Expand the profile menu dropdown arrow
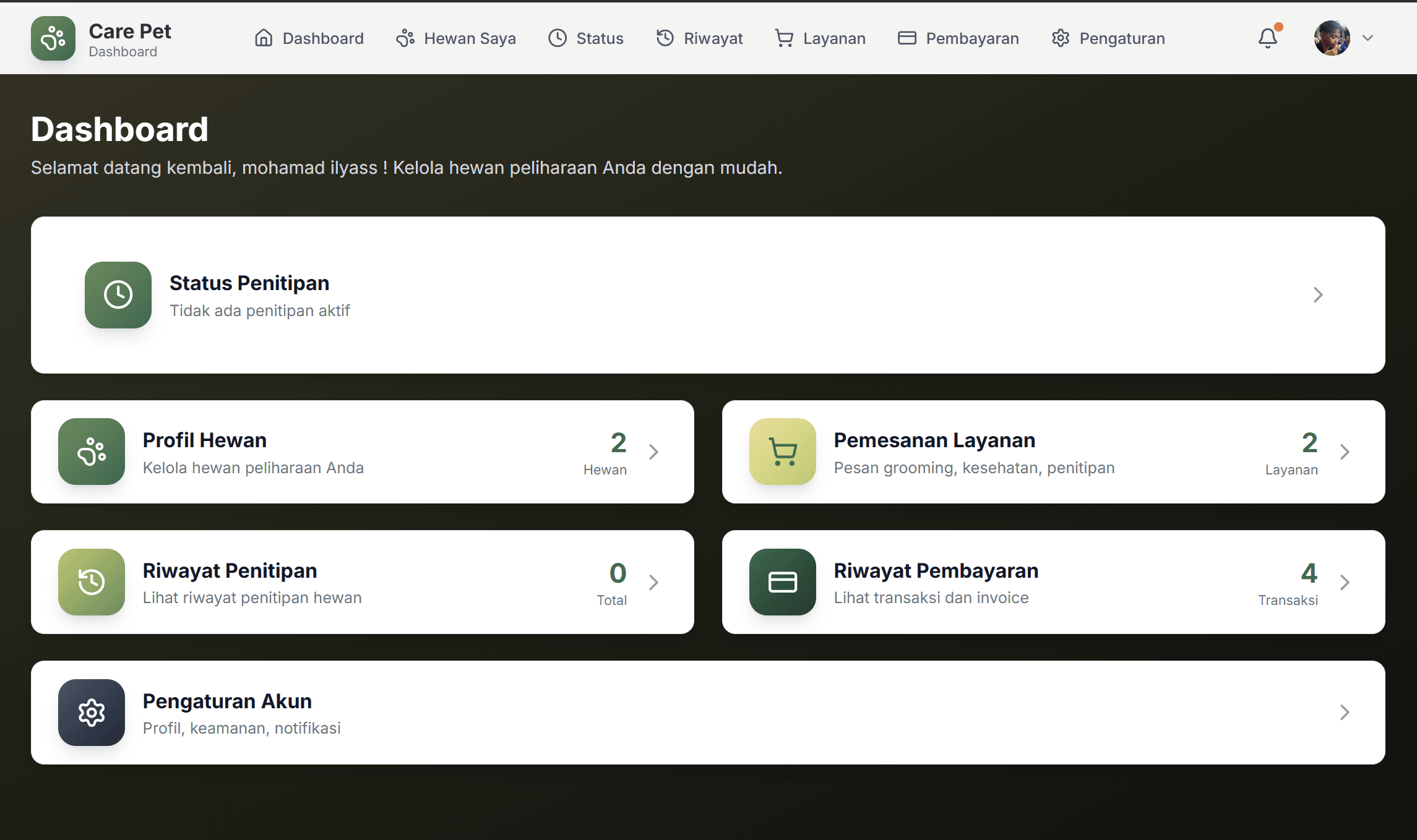This screenshot has width=1417, height=840. point(1368,38)
